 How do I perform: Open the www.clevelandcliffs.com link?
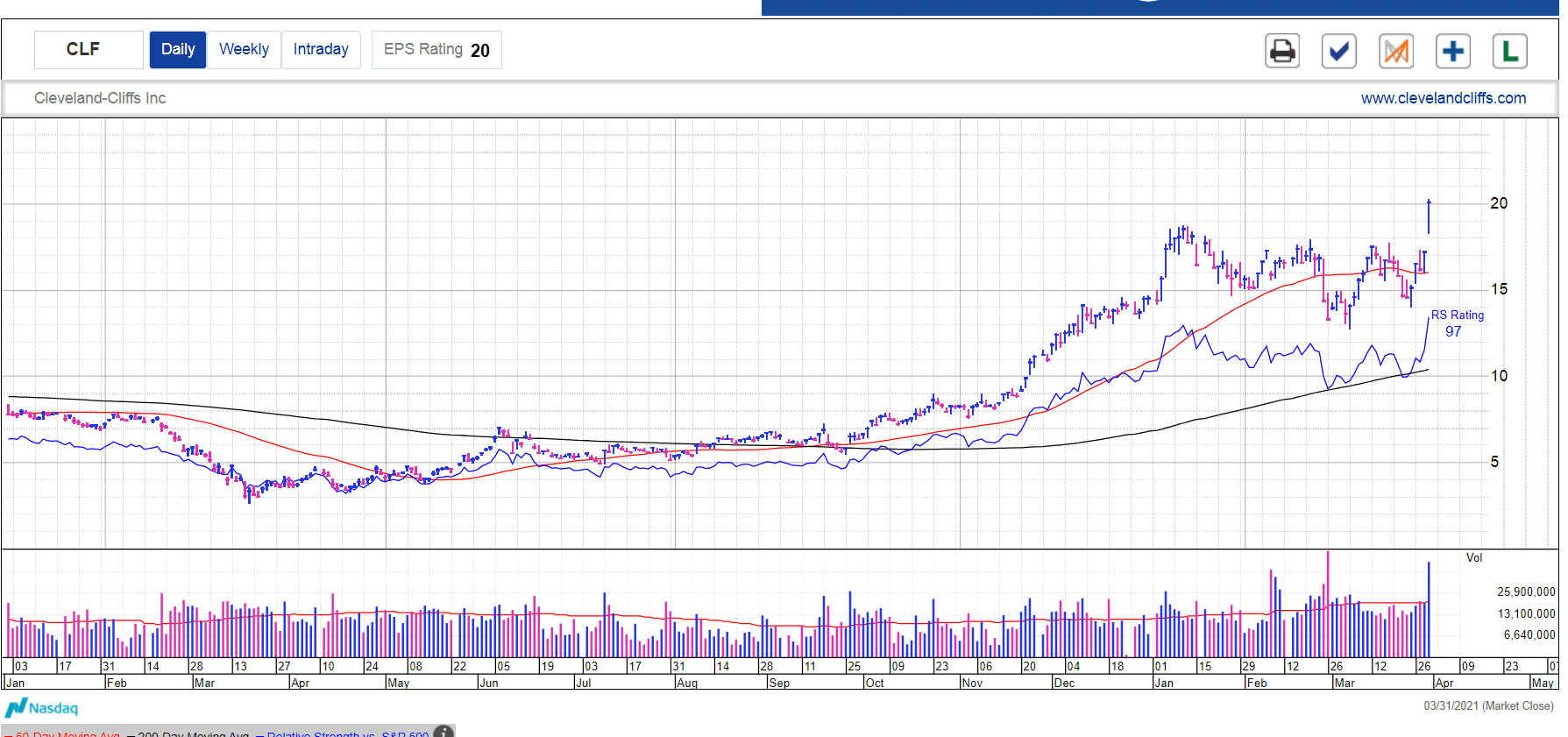[1444, 98]
